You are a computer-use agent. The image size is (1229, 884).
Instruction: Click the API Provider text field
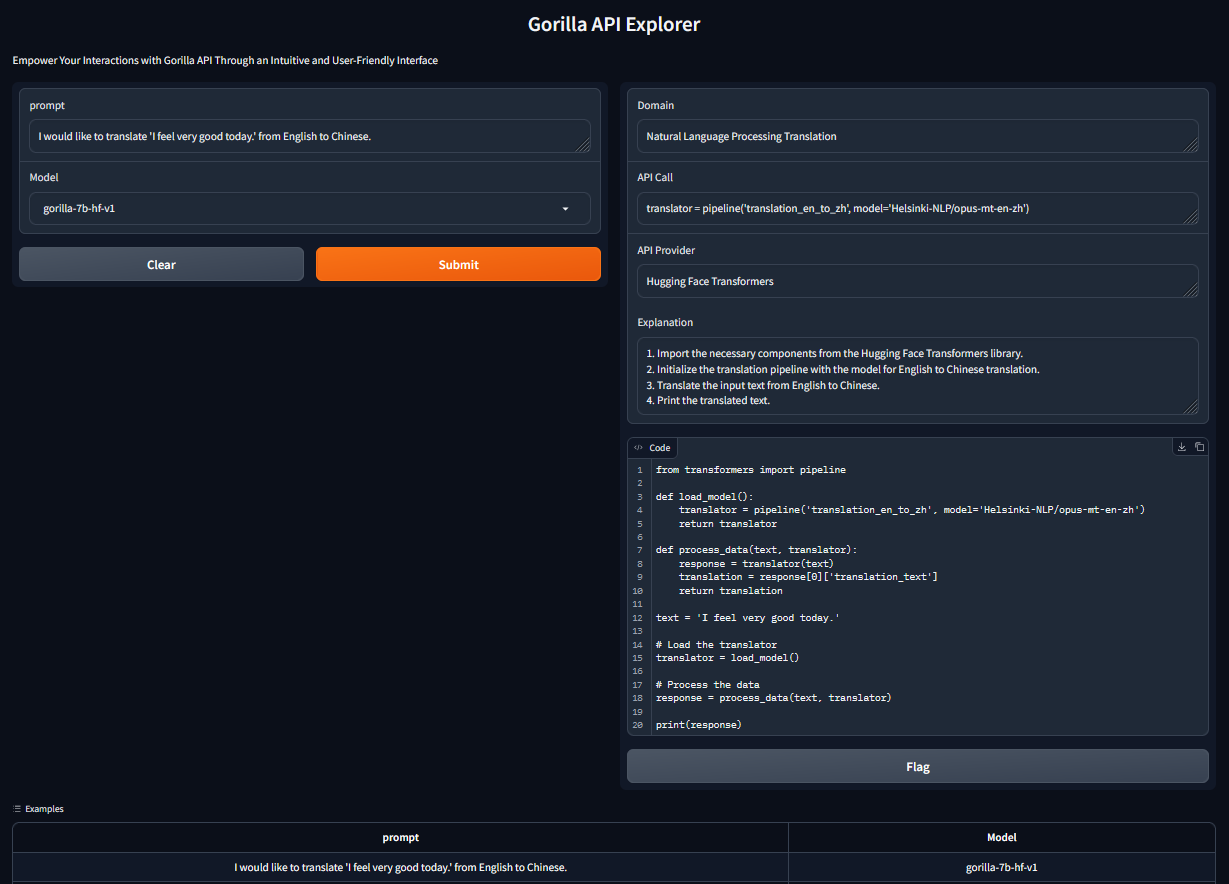coord(916,281)
